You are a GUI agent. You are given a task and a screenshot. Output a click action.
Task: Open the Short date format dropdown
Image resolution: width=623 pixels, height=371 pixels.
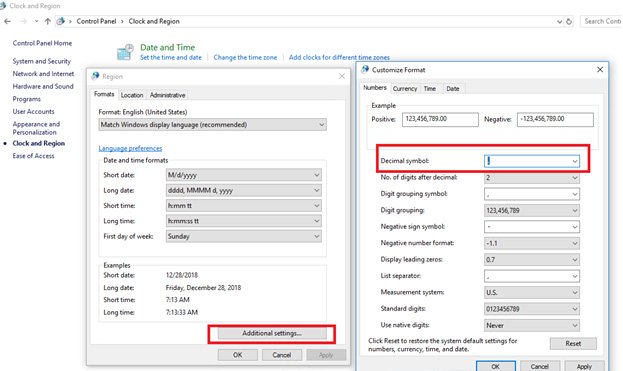click(244, 175)
